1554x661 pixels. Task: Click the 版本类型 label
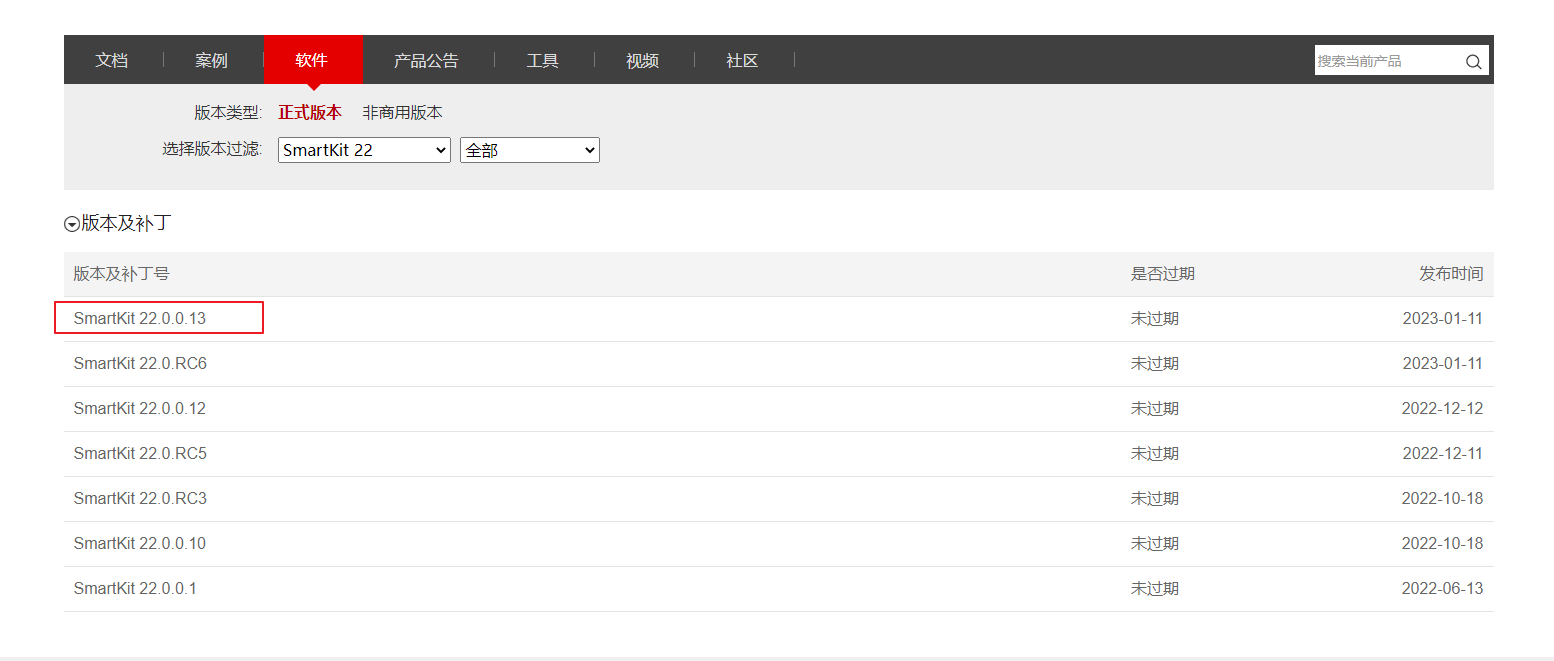tap(228, 113)
